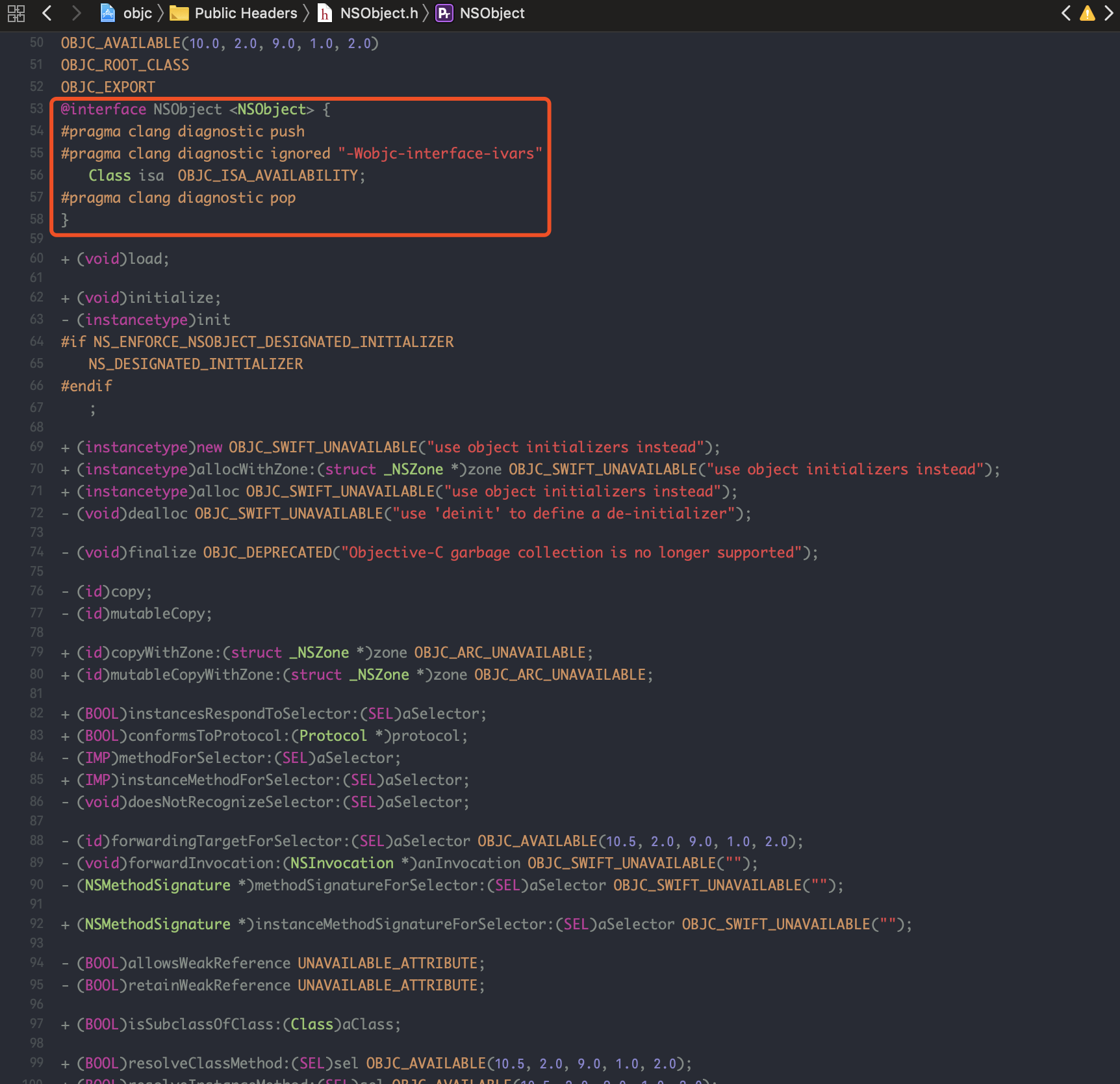Click the NSObject.h header file icon
The width and height of the screenshot is (1120, 1084).
pos(325,13)
